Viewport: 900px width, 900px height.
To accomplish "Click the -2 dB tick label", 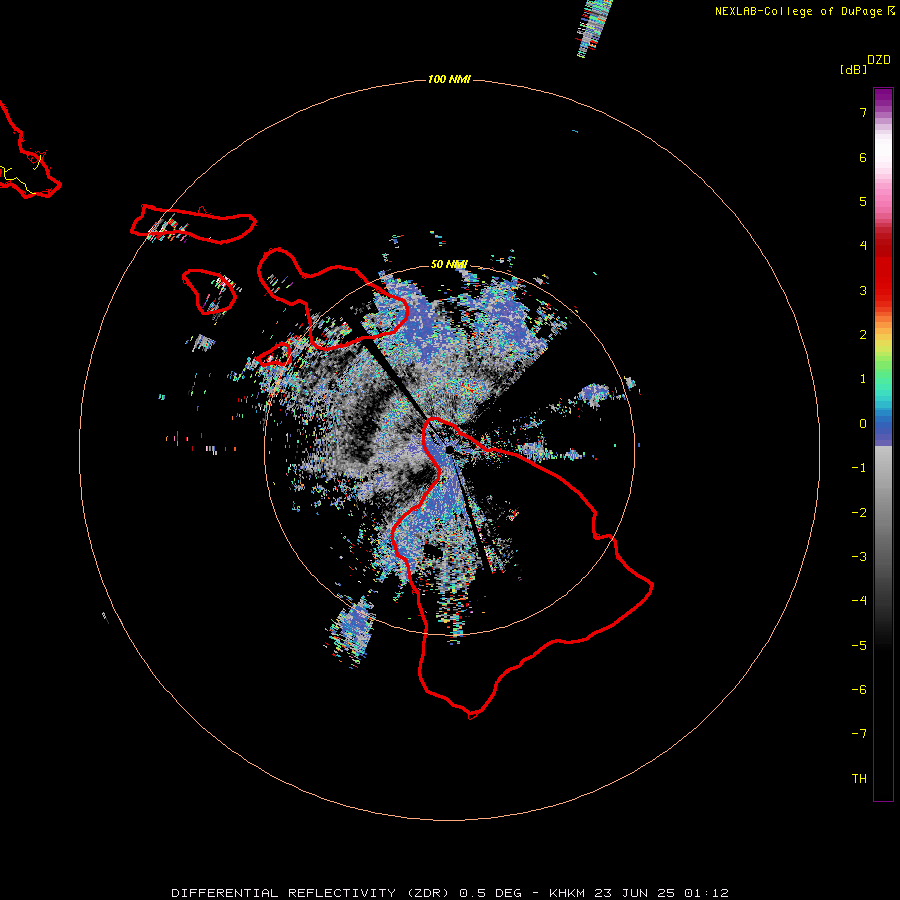I will coord(859,513).
